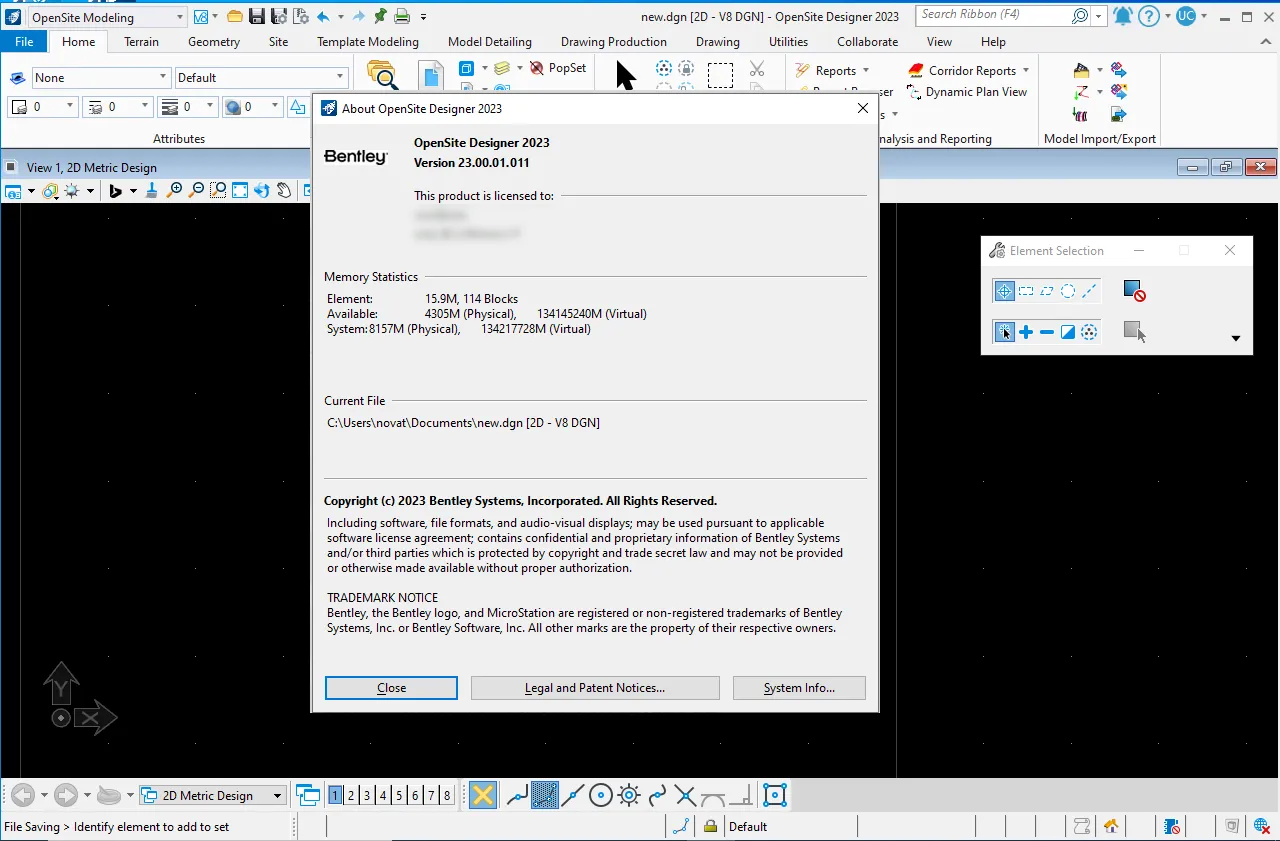Open the None template dropdown
This screenshot has width=1280, height=841.
coord(163,77)
